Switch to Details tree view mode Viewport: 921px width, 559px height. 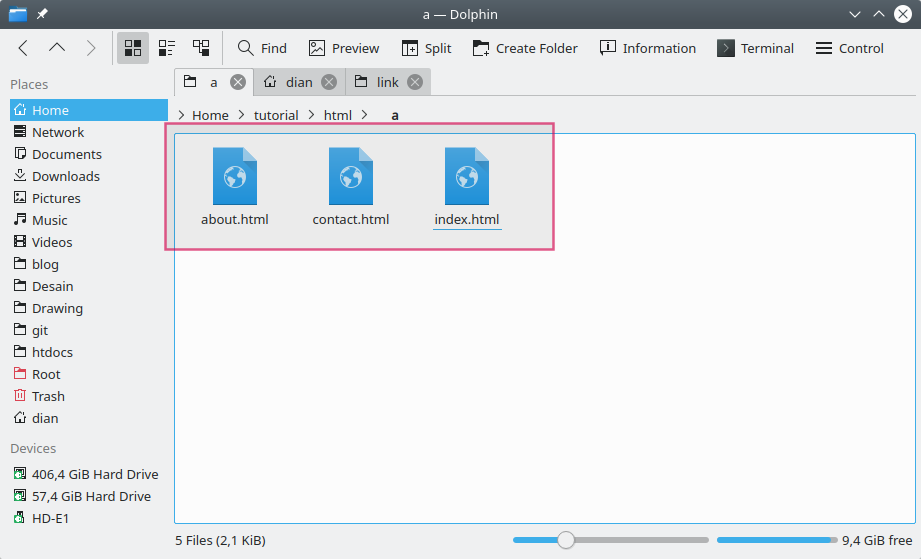click(x=201, y=48)
